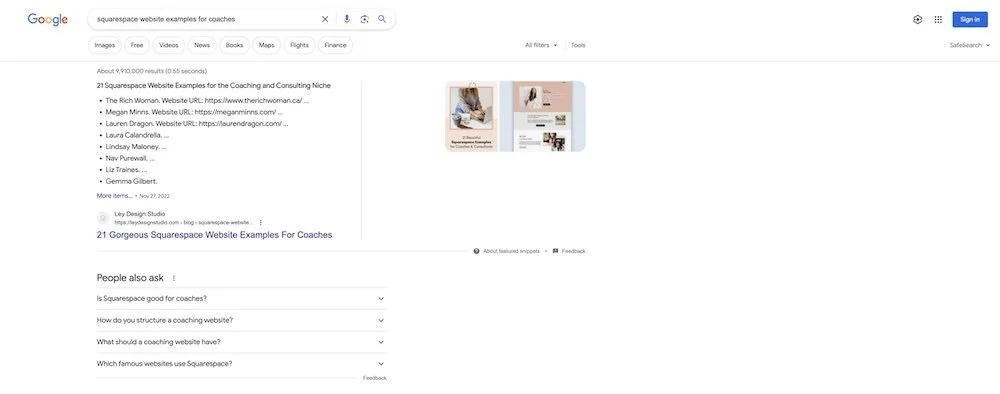Click inside the search query field
The image size is (1000, 394).
pos(204,19)
